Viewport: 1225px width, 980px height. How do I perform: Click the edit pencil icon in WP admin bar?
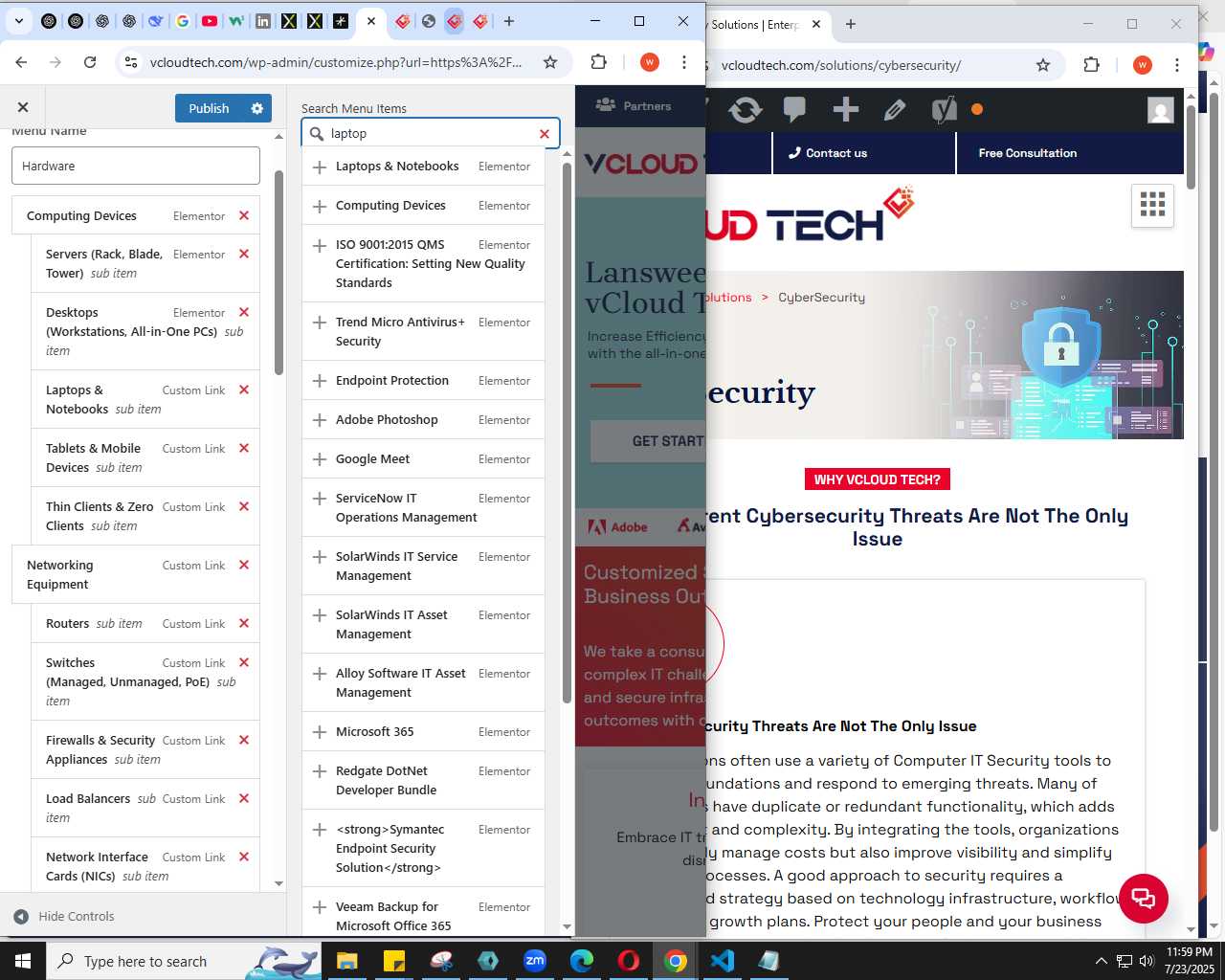click(x=895, y=110)
